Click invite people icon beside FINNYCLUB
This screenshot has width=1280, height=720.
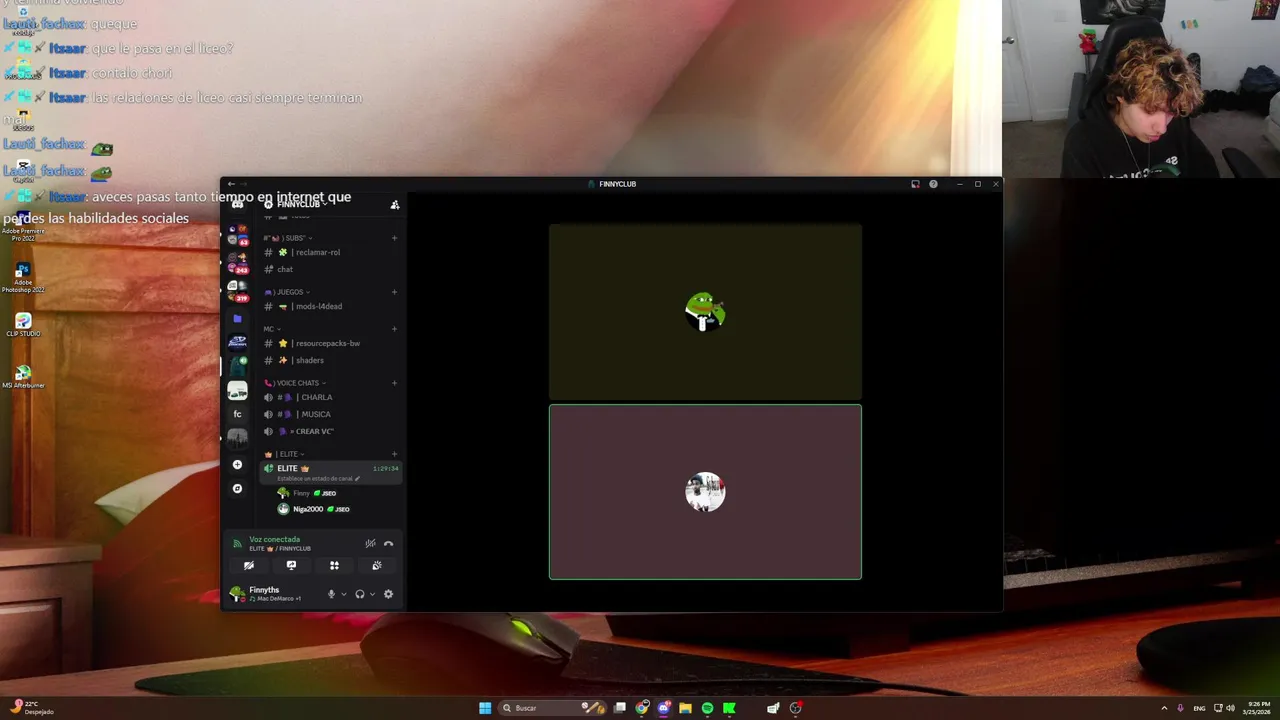pos(395,204)
